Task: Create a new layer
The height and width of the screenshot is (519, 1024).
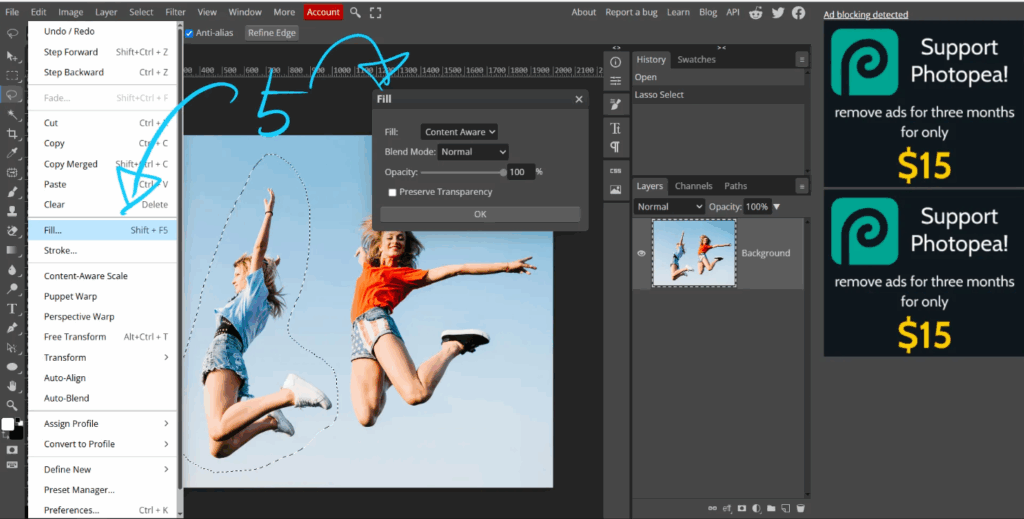Action: point(786,508)
